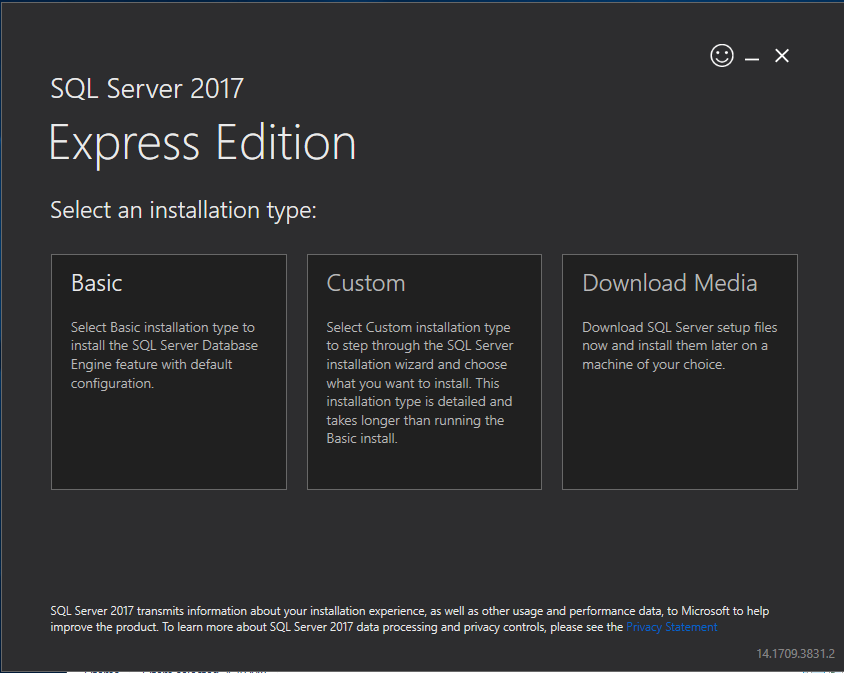Click empty area below the Basic description
Image resolution: width=844 pixels, height=673 pixels.
tap(168, 439)
